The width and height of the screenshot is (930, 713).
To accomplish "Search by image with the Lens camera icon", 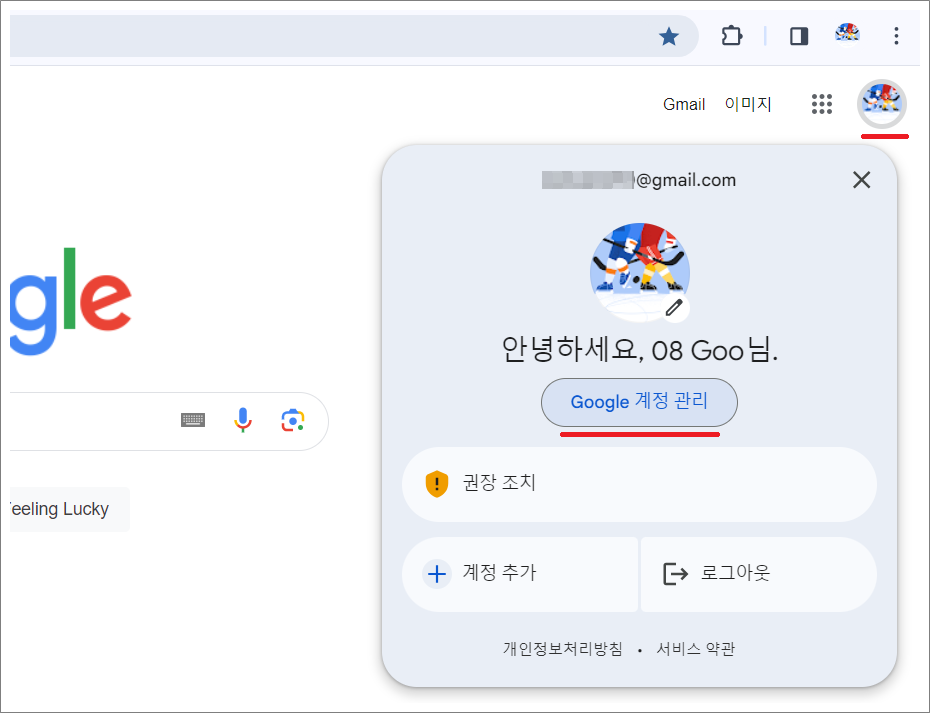I will [292, 421].
